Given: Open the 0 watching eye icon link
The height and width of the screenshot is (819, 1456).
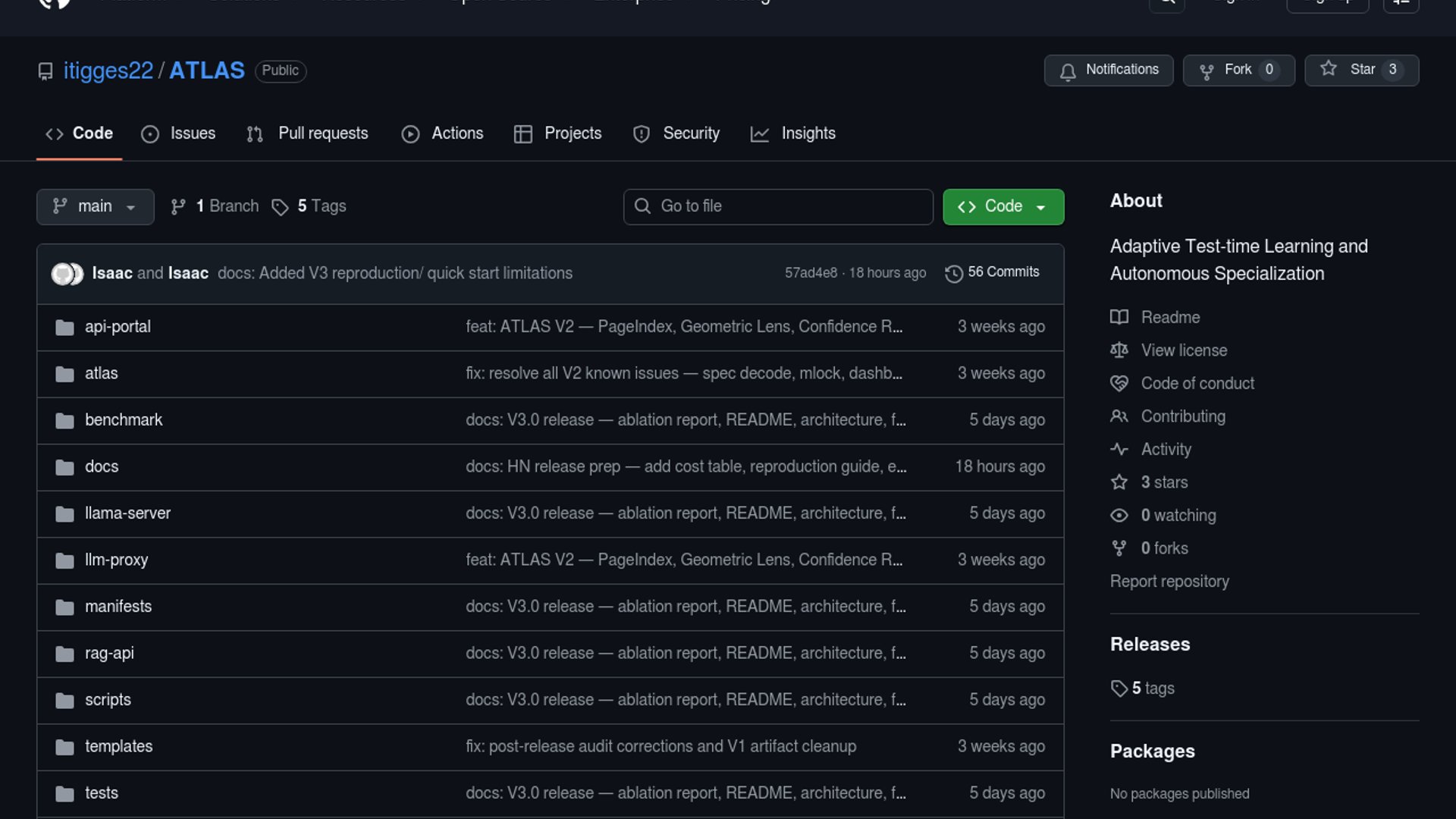Looking at the screenshot, I should 1119,516.
